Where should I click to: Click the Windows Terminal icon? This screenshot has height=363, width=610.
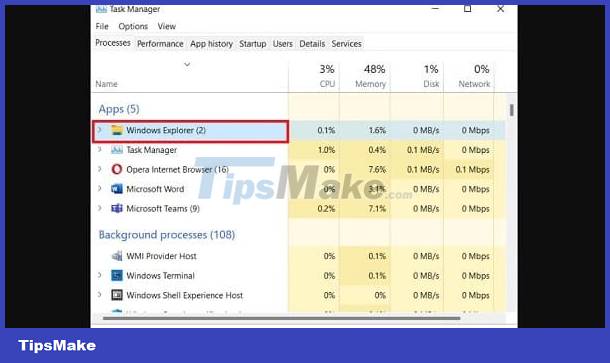pyautogui.click(x=117, y=275)
